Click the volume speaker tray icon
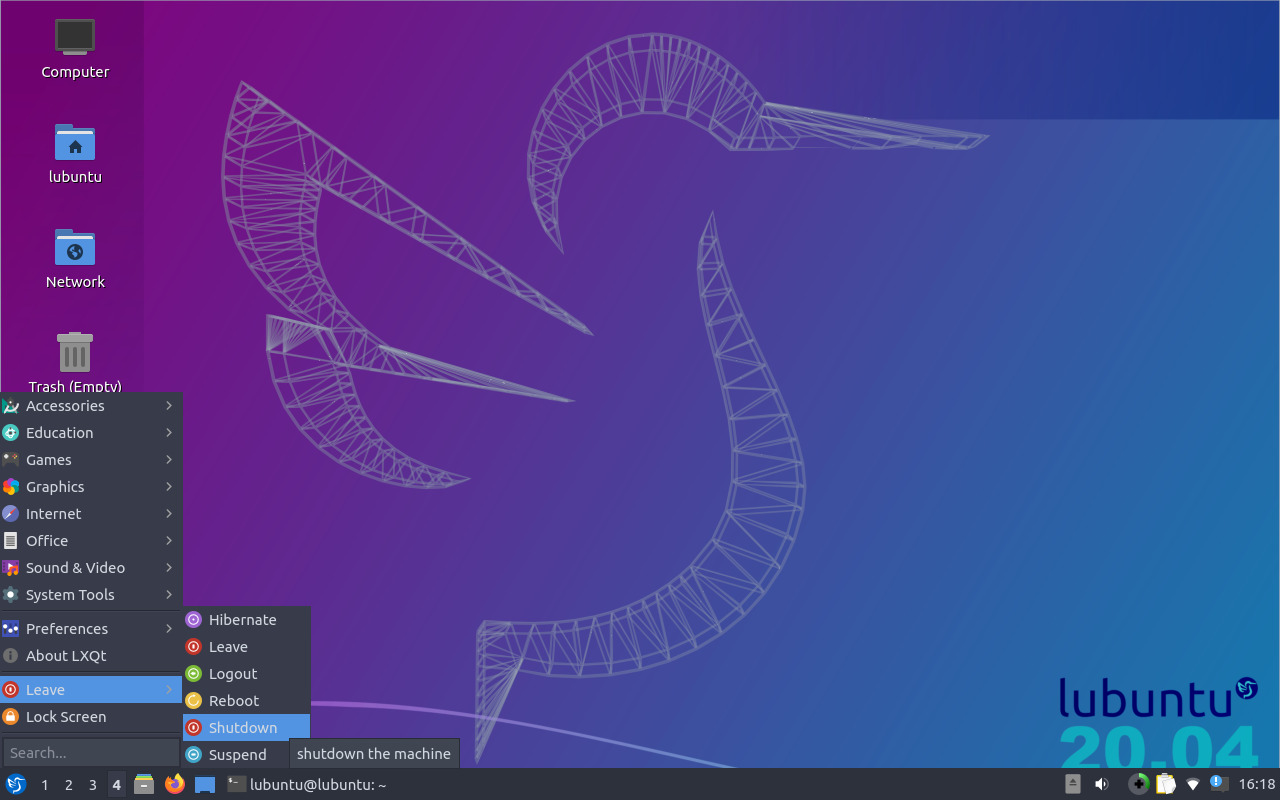The width and height of the screenshot is (1280, 800). pyautogui.click(x=1101, y=784)
